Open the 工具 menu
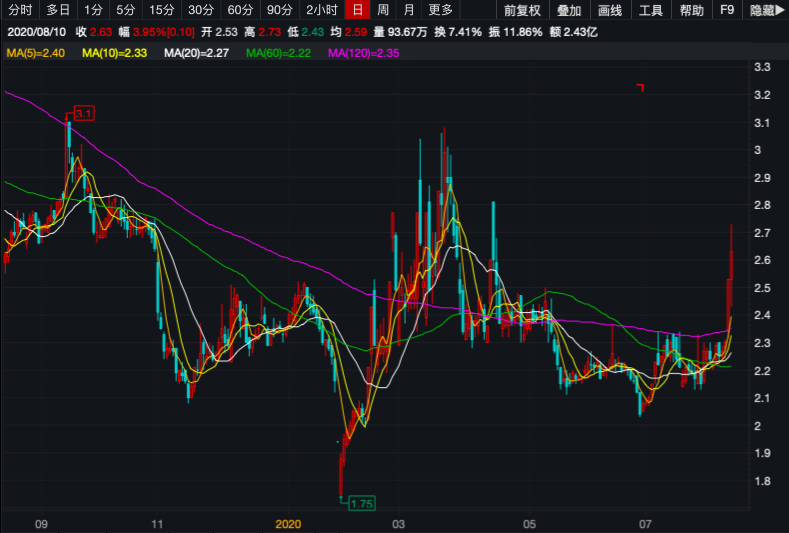The width and height of the screenshot is (789, 533). [x=650, y=10]
